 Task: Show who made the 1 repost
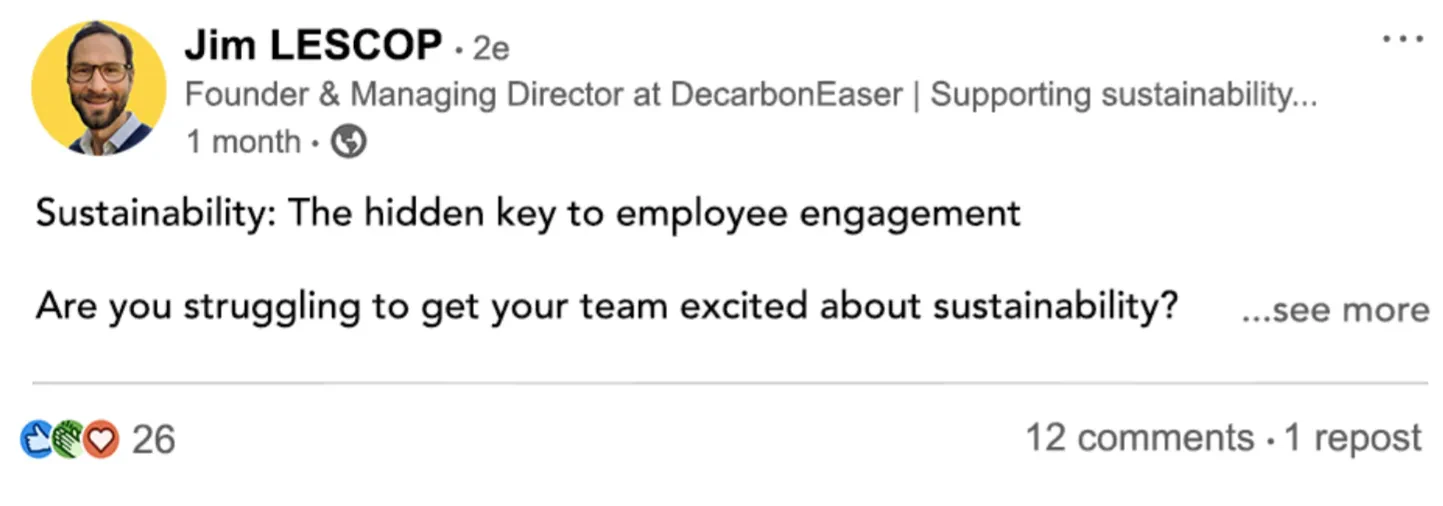click(1352, 438)
